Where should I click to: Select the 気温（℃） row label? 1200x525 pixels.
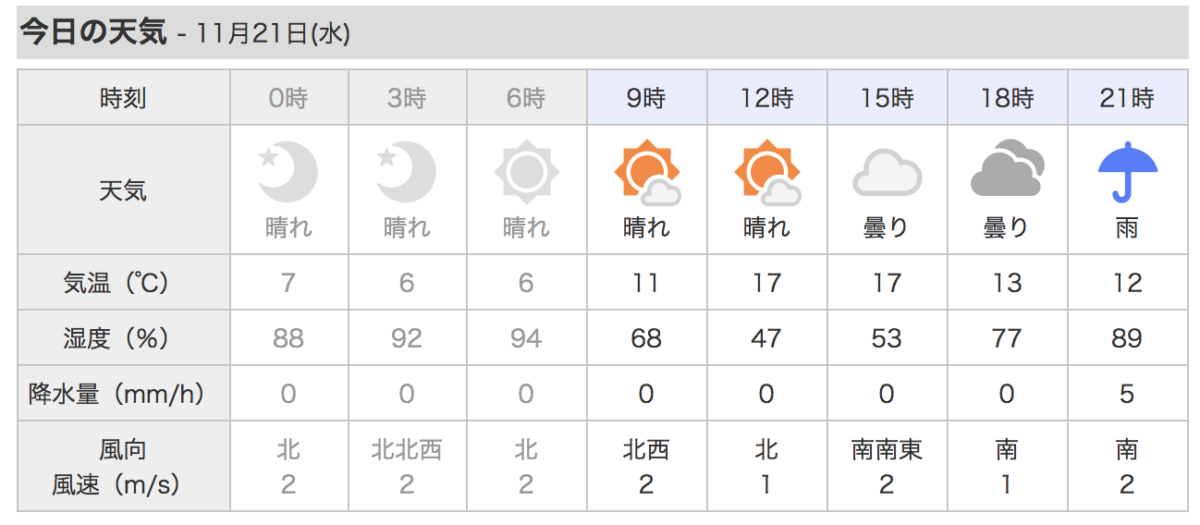[x=123, y=283]
